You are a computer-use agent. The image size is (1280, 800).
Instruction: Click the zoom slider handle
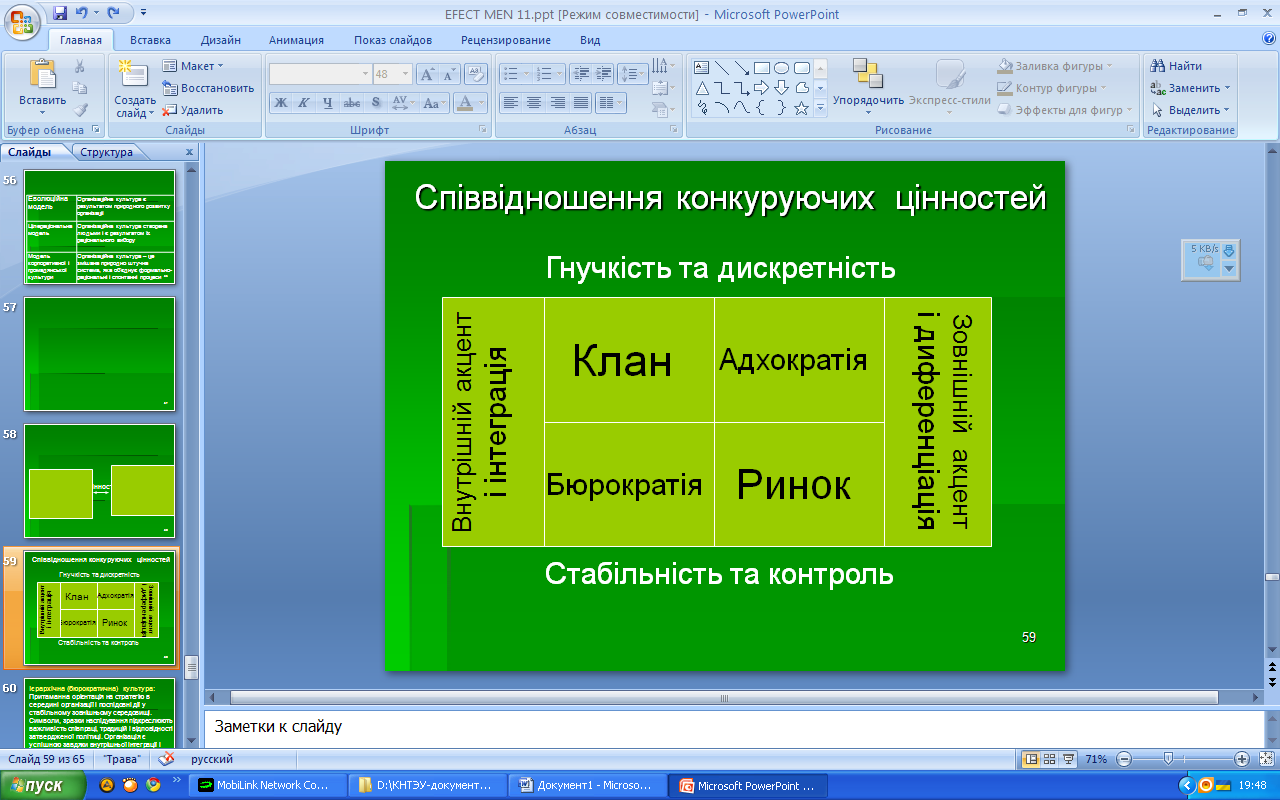(1167, 759)
